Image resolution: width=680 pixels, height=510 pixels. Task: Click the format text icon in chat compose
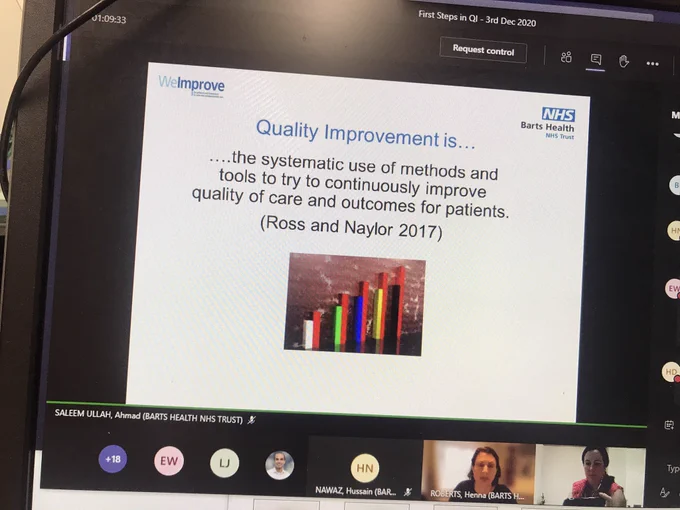[x=664, y=492]
